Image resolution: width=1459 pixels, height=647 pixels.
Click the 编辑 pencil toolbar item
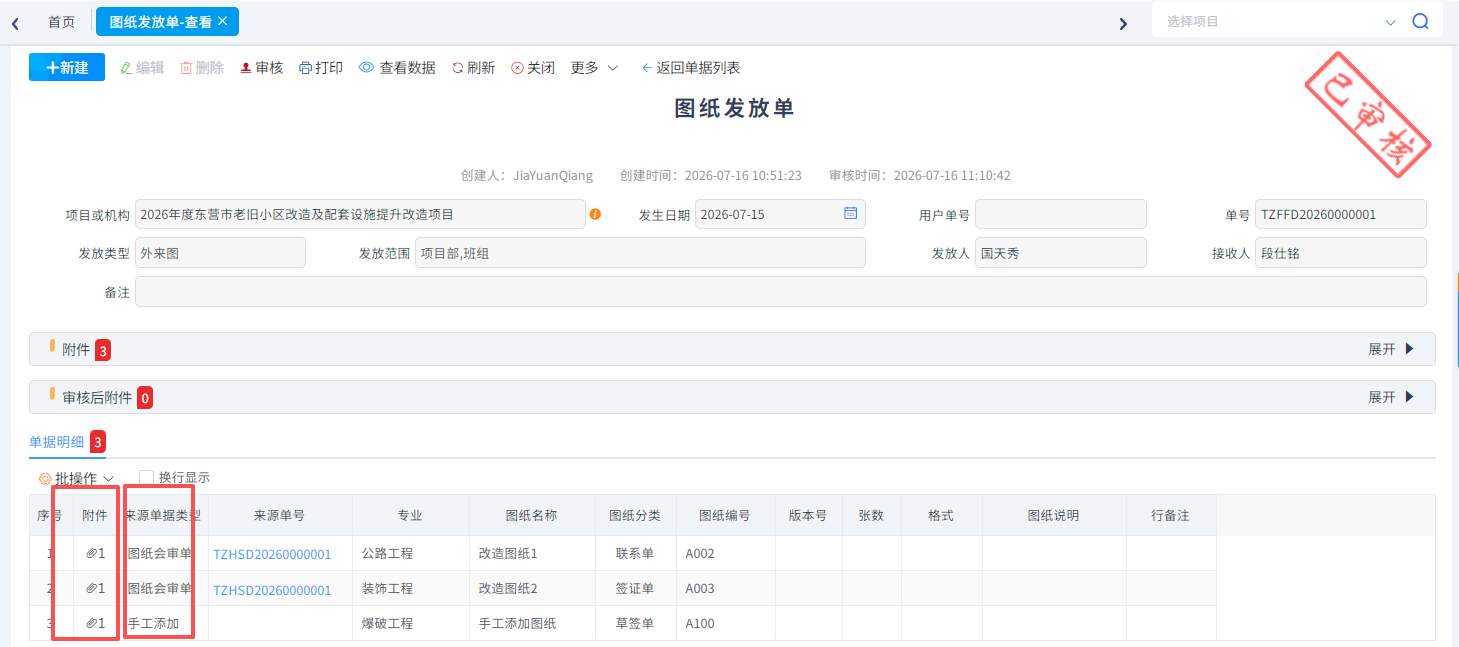[x=141, y=68]
